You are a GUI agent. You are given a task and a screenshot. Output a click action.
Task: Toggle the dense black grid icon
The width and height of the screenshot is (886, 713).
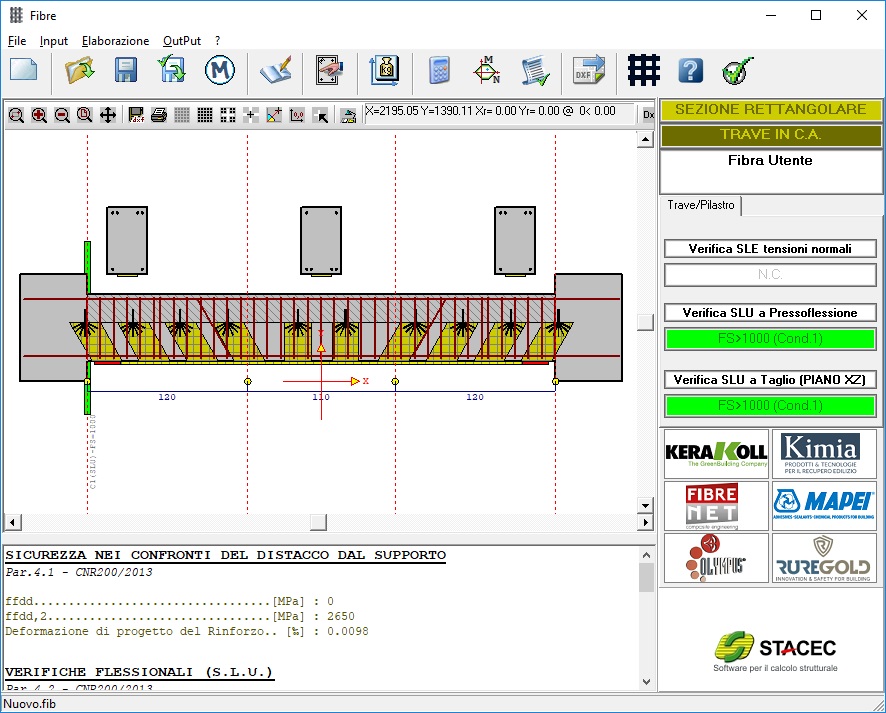coord(205,115)
